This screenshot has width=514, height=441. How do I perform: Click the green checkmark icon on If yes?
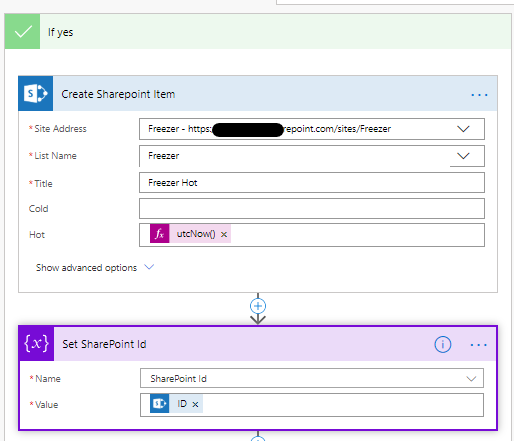pyautogui.click(x=22, y=32)
